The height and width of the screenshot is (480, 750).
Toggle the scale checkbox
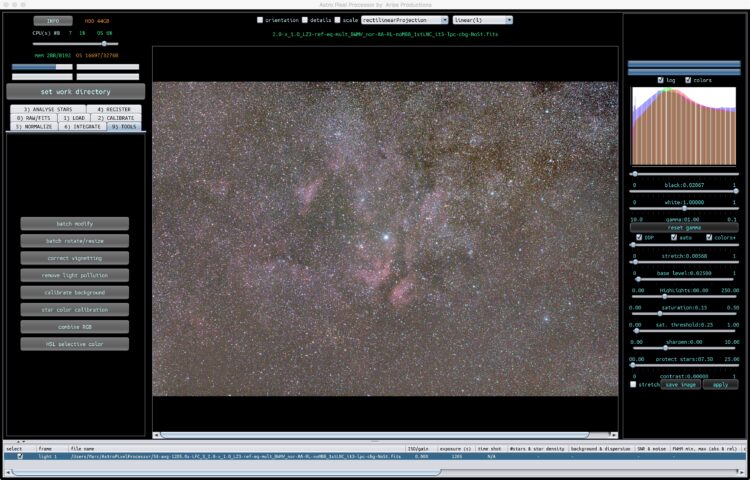(337, 20)
